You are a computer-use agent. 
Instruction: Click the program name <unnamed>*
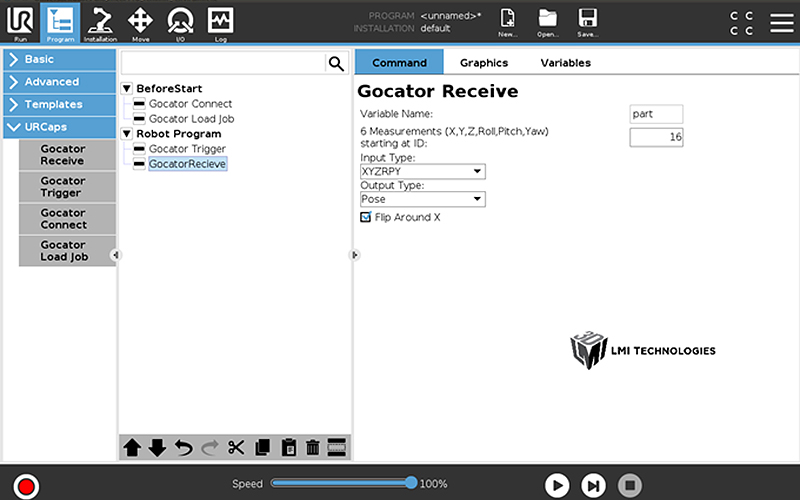pyautogui.click(x=451, y=16)
